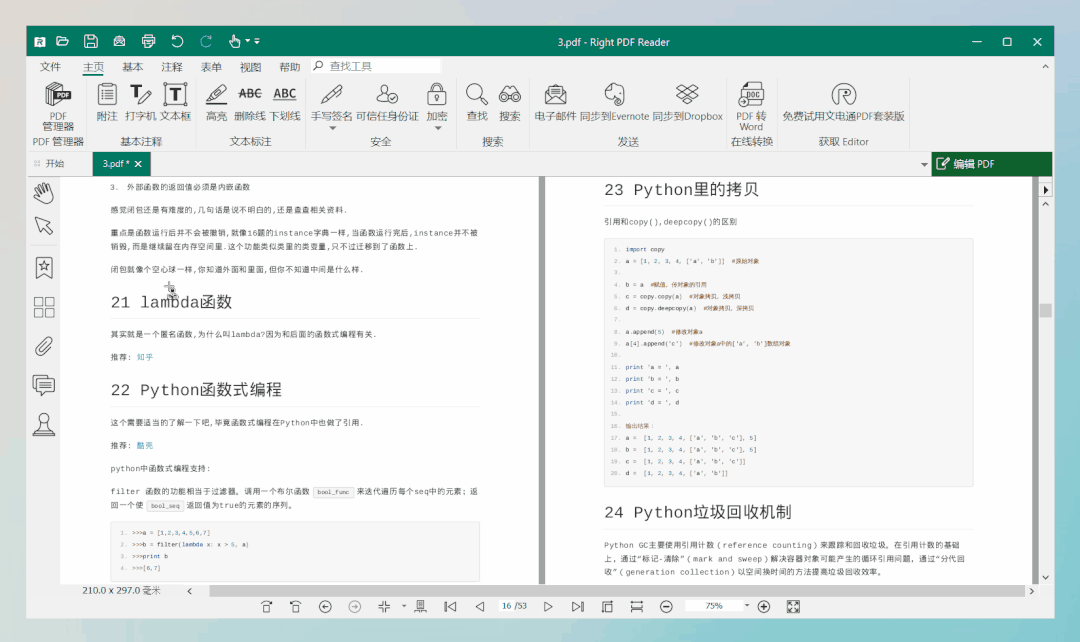Click the 加密 encrypt lock icon

tap(437, 94)
